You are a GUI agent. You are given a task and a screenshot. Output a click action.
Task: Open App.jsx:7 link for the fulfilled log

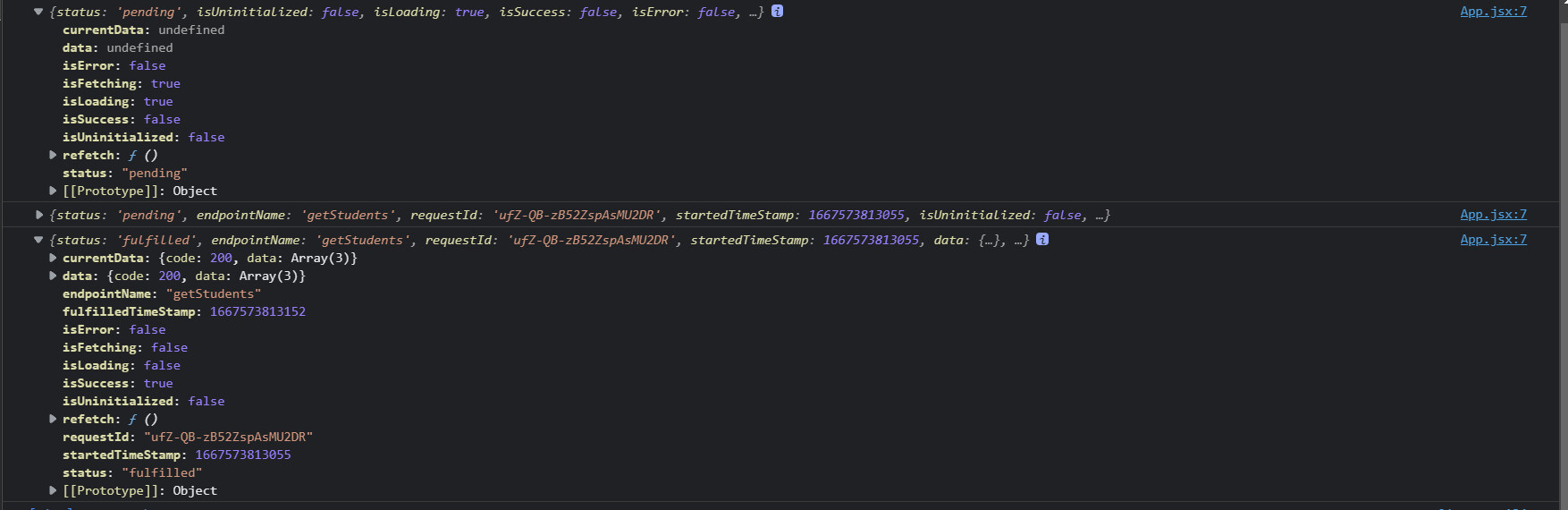click(1493, 240)
